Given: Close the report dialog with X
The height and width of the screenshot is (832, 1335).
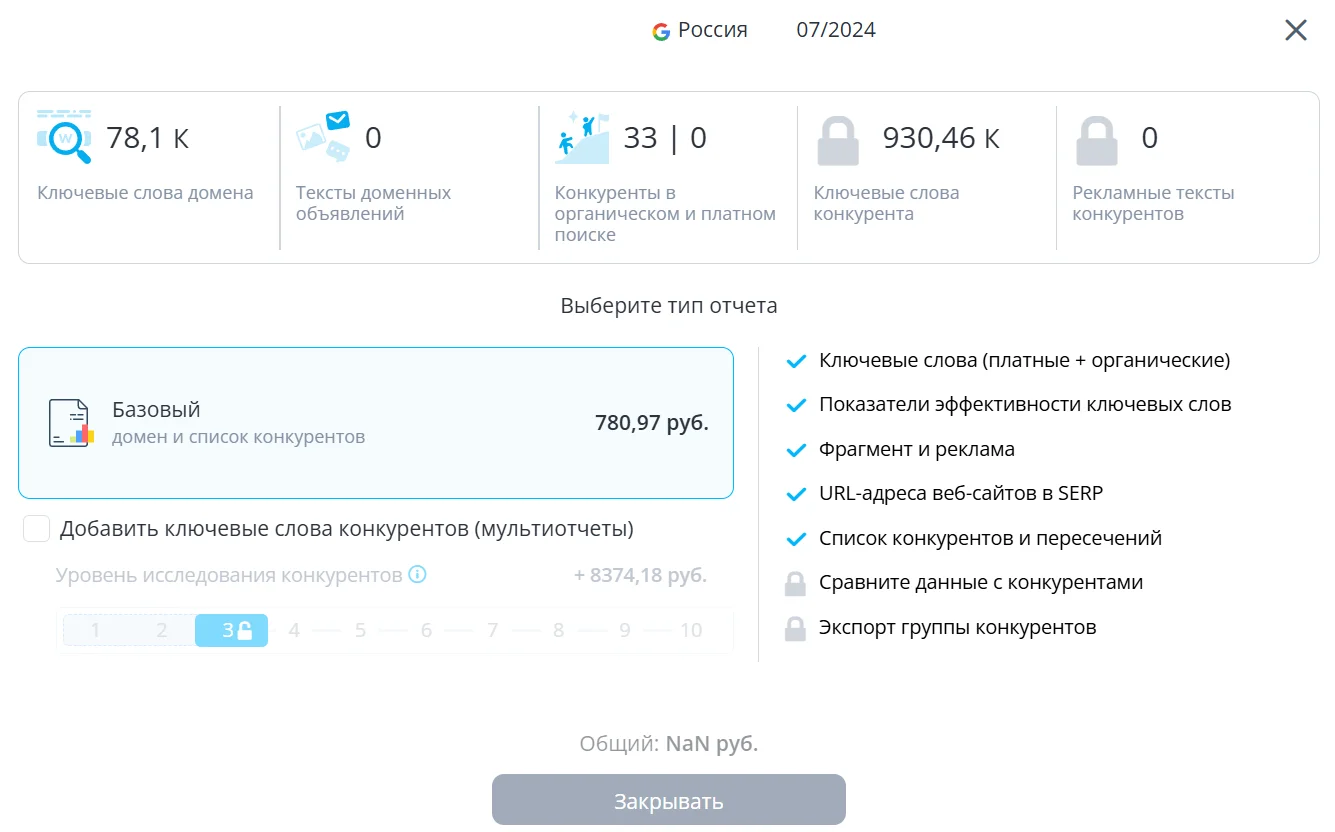Looking at the screenshot, I should [x=1296, y=30].
